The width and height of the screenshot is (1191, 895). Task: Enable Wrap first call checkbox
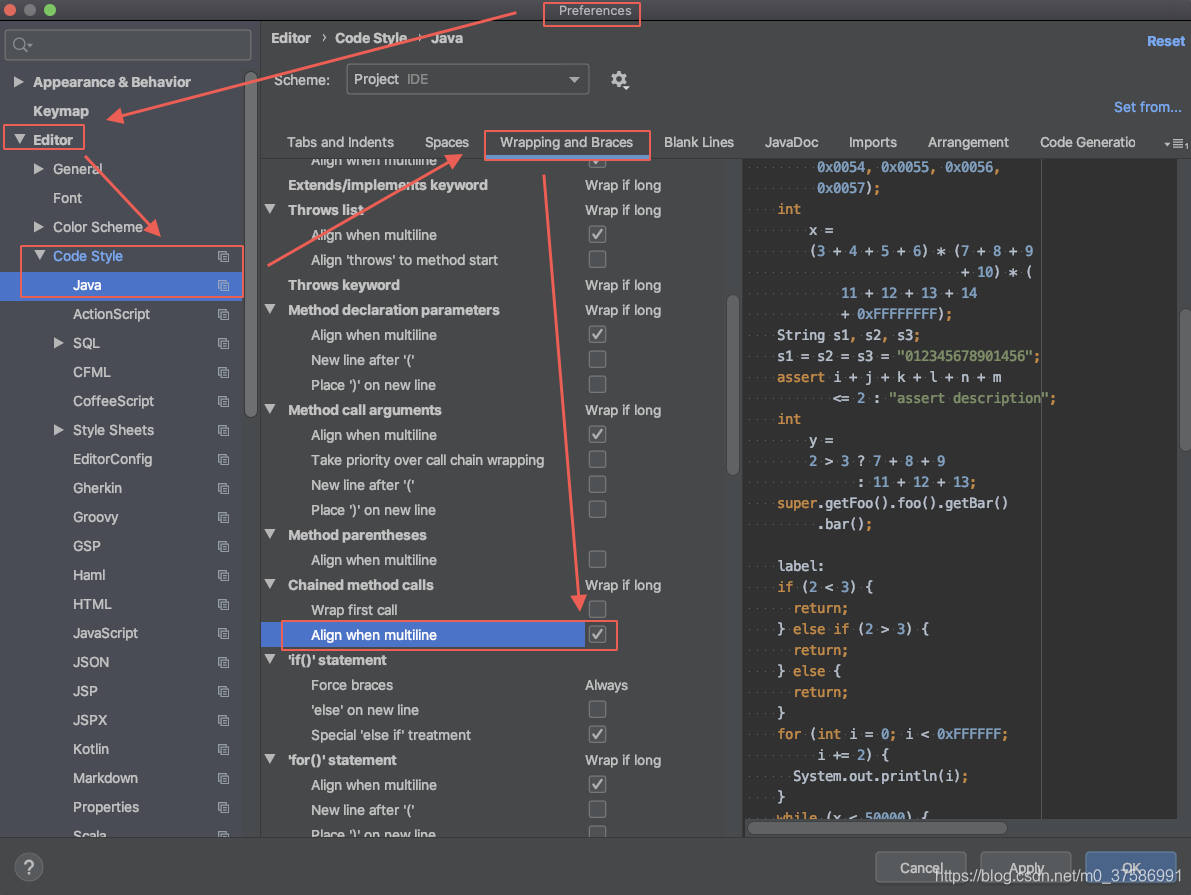598,609
